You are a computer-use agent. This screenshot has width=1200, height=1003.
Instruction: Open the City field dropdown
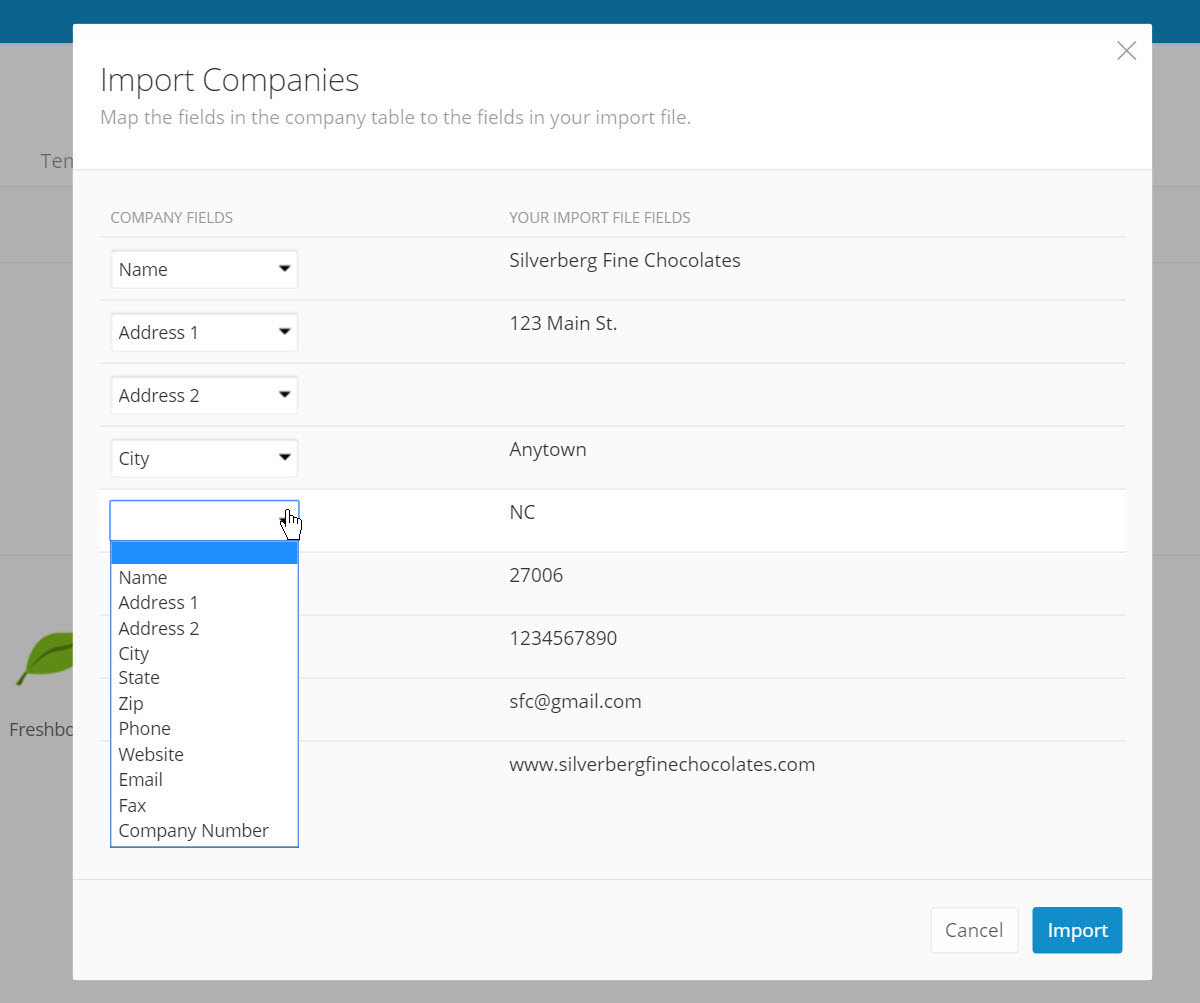pos(204,458)
